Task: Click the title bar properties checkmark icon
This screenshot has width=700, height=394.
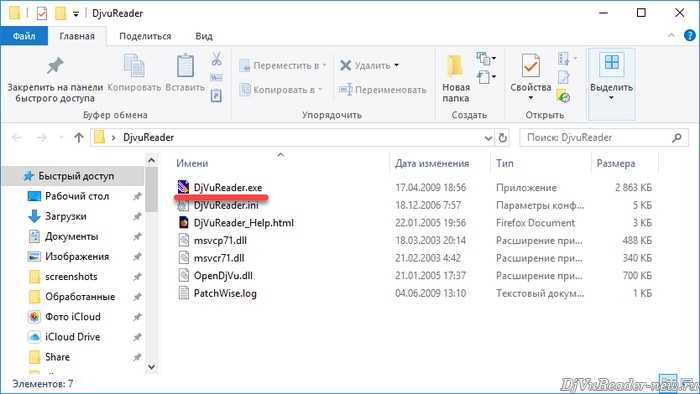Action: click(x=42, y=13)
